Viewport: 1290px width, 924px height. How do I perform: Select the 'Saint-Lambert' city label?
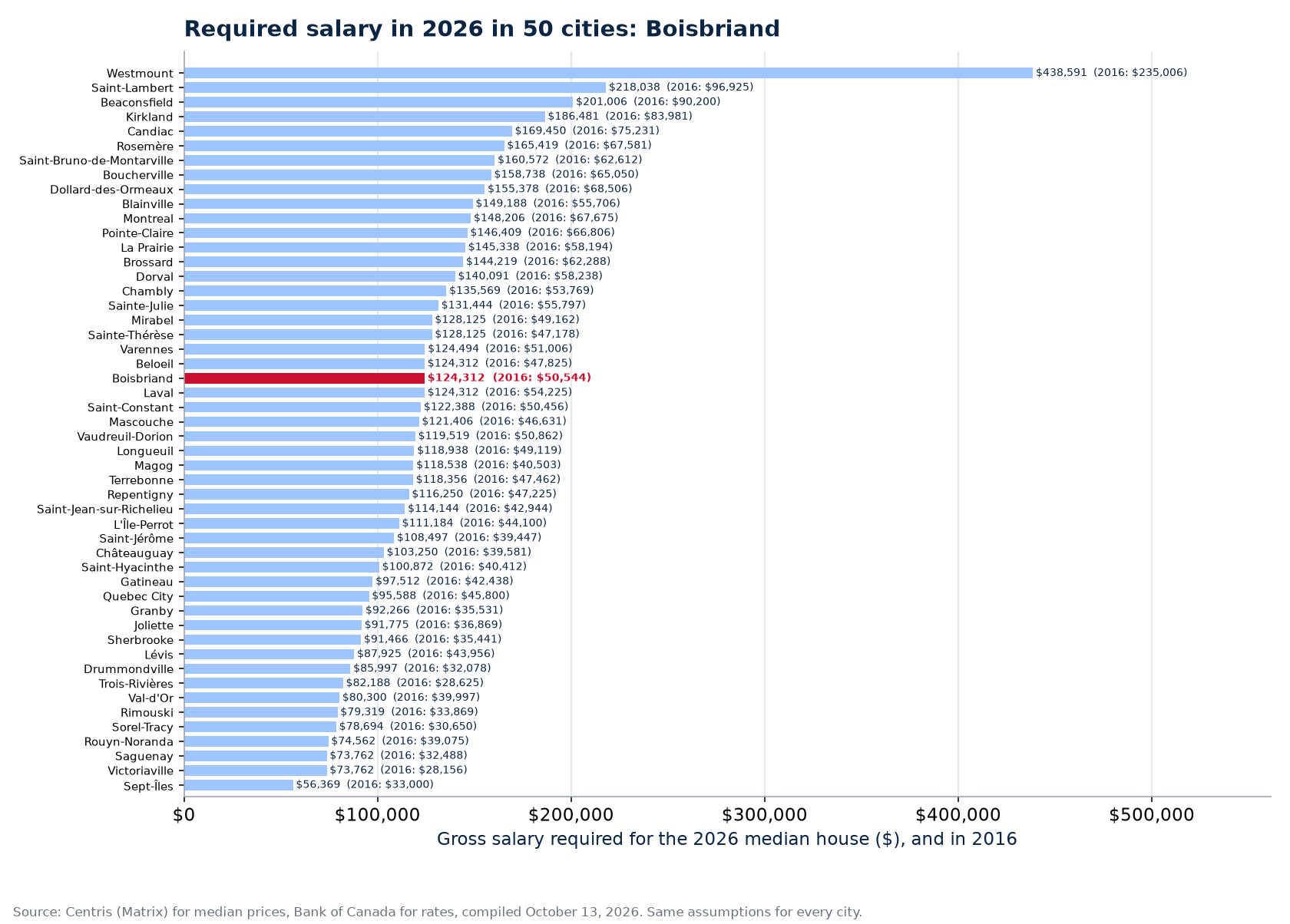[x=132, y=87]
